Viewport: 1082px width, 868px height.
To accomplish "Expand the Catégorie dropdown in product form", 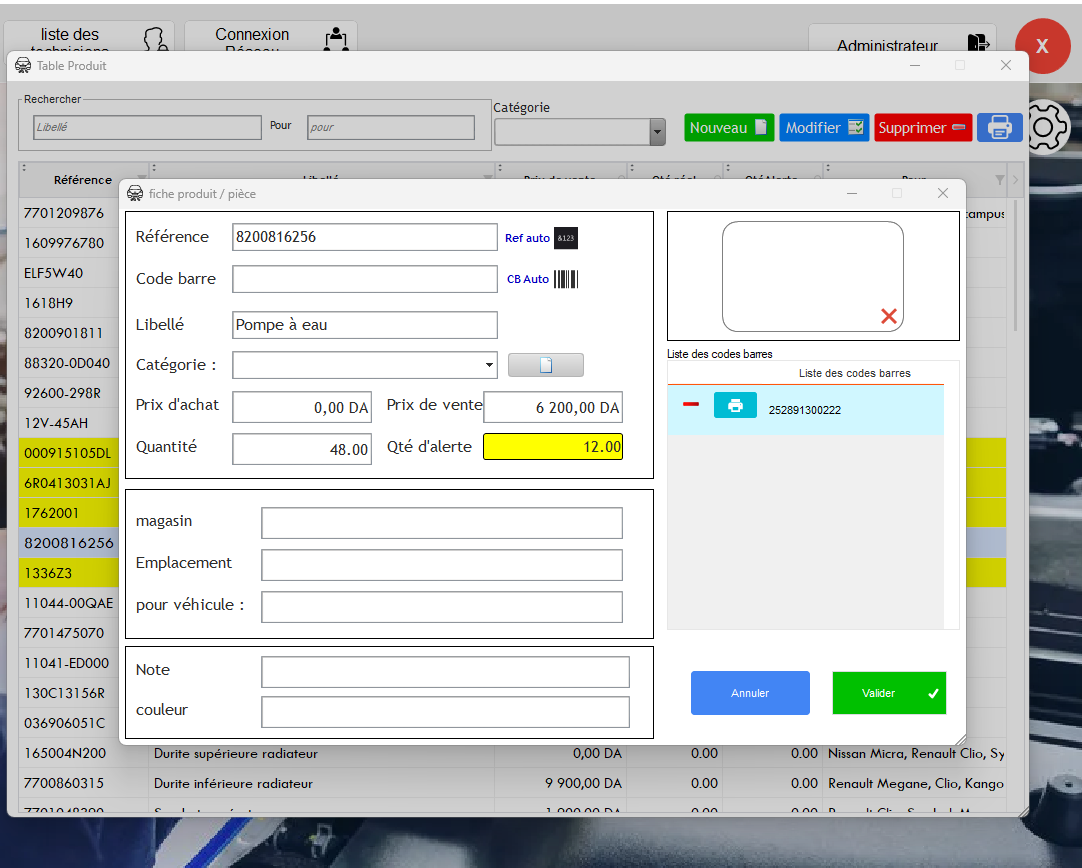I will (489, 365).
